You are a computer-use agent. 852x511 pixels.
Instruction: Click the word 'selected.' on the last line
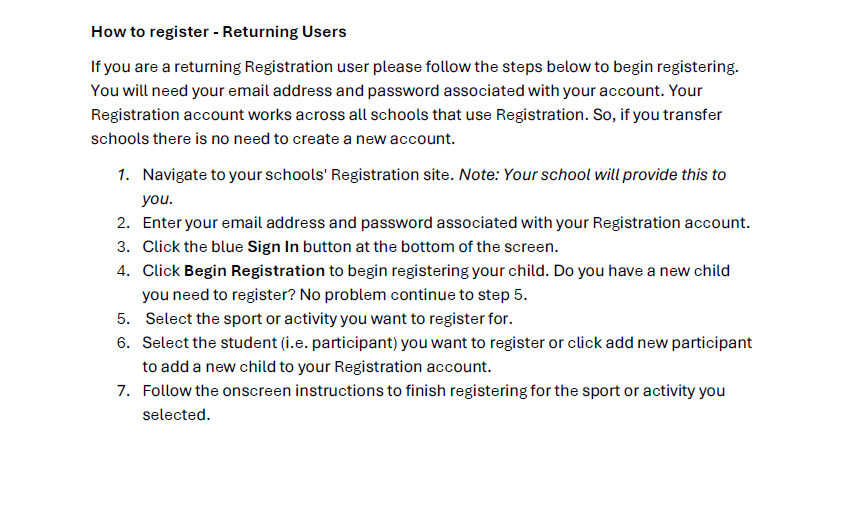[x=176, y=415]
